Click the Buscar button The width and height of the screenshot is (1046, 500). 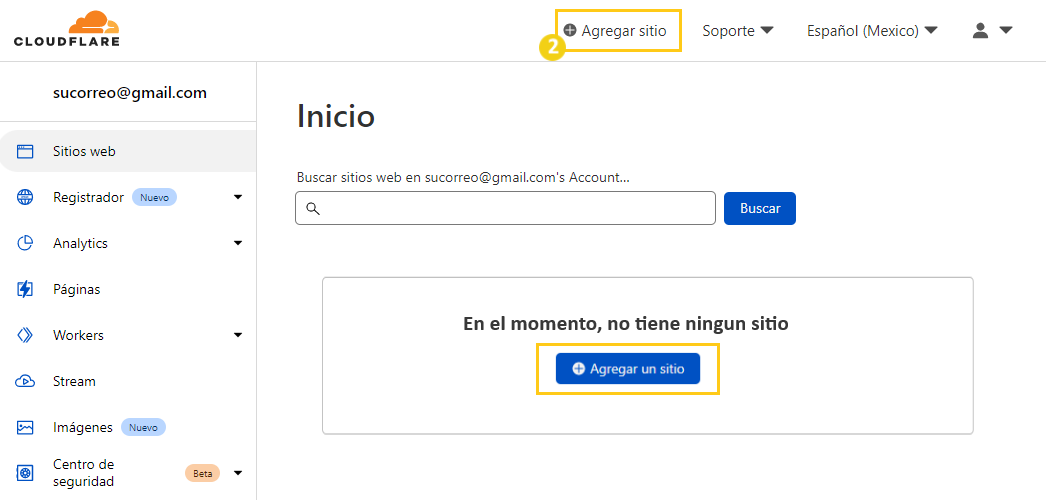point(760,208)
